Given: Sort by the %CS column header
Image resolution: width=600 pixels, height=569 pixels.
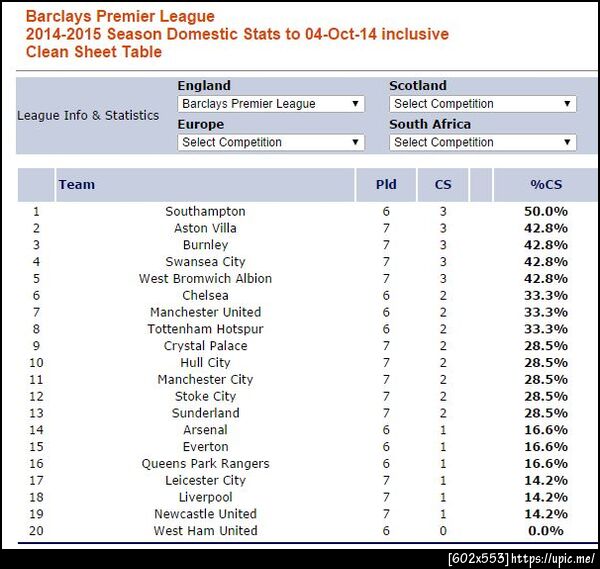Looking at the screenshot, I should [546, 184].
